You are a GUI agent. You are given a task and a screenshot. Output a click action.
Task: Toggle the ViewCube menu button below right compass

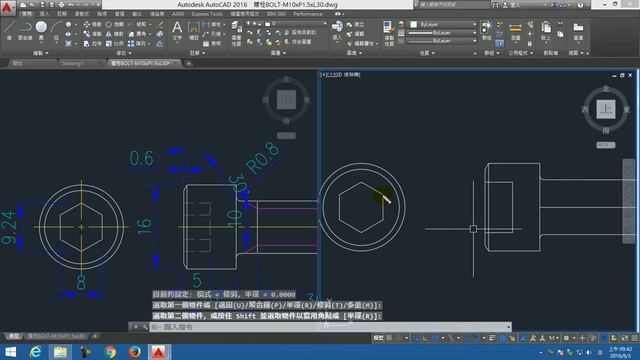coord(606,145)
